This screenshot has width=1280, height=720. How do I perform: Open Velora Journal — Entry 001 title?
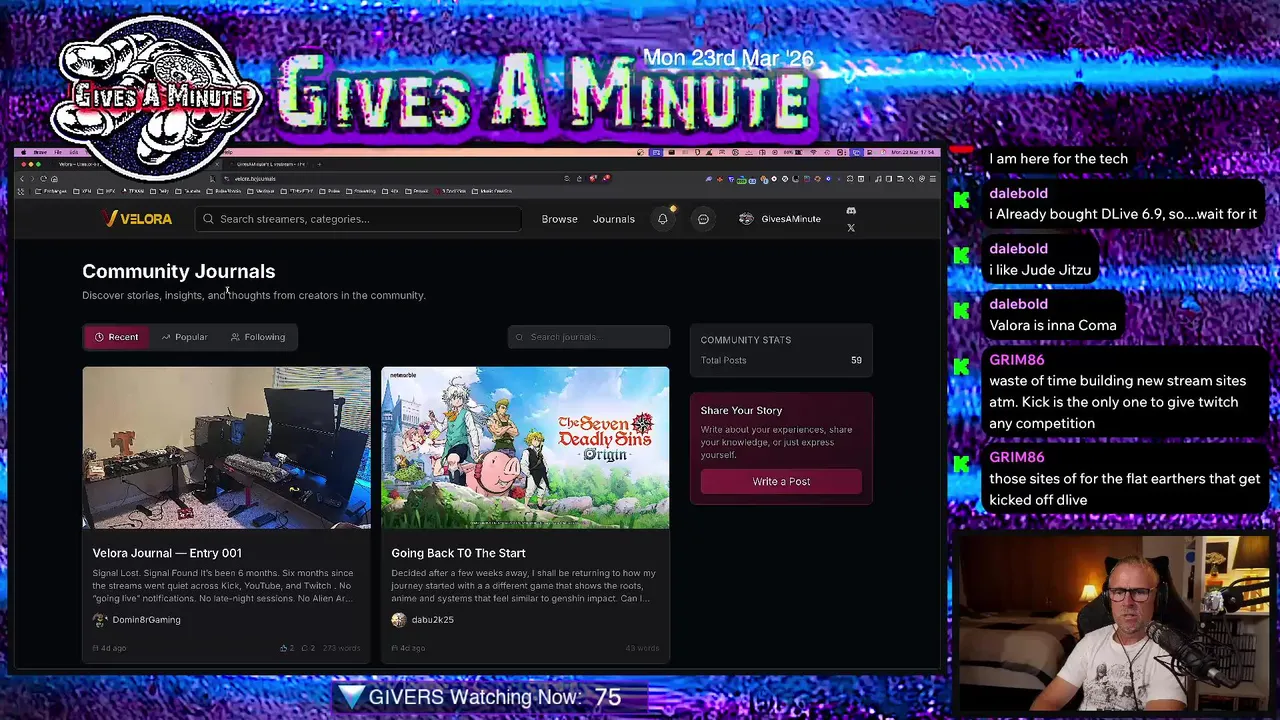point(167,553)
